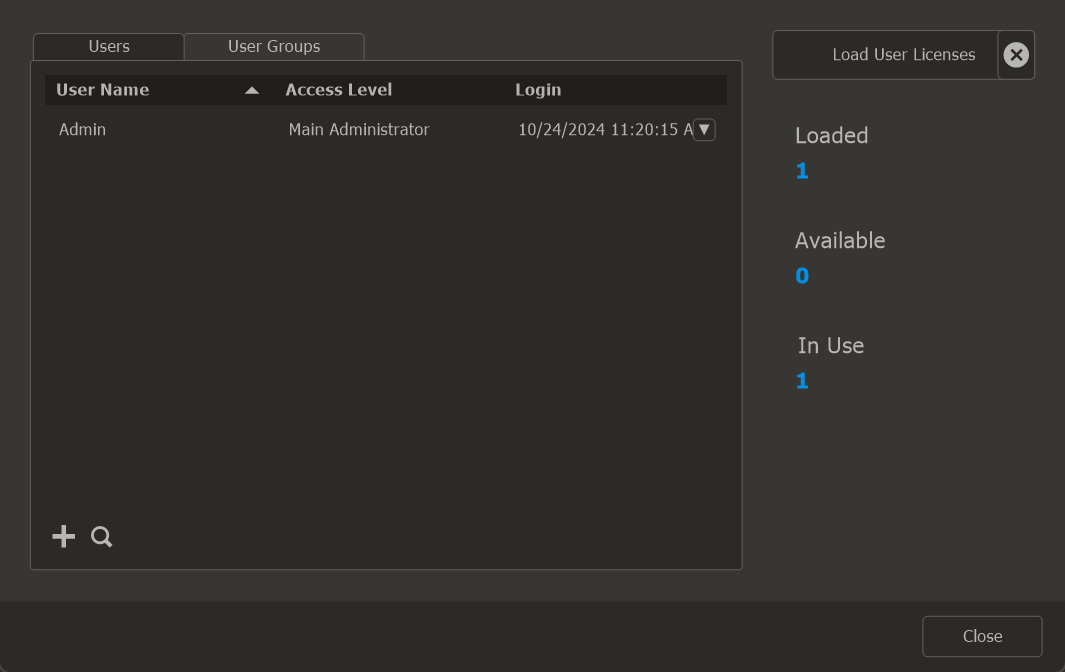Click the Load User Licenses button
Image resolution: width=1065 pixels, height=672 pixels.
pyautogui.click(x=886, y=55)
